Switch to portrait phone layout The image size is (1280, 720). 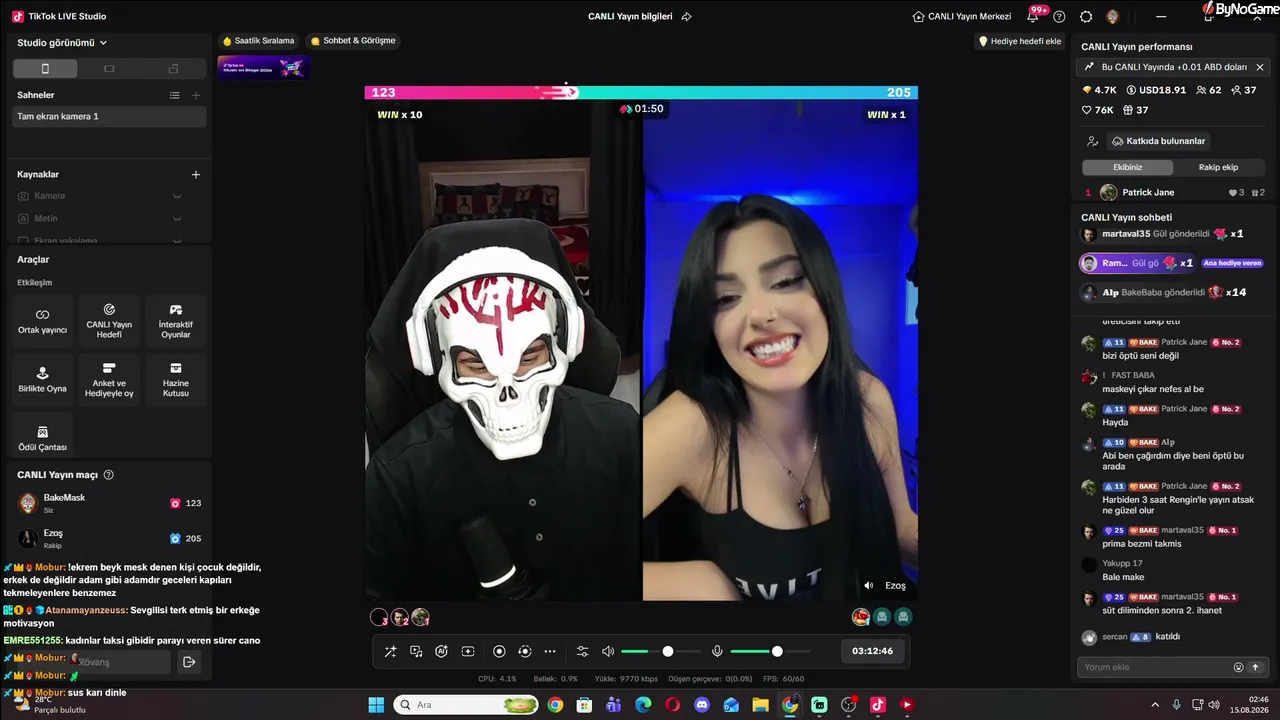[45, 69]
